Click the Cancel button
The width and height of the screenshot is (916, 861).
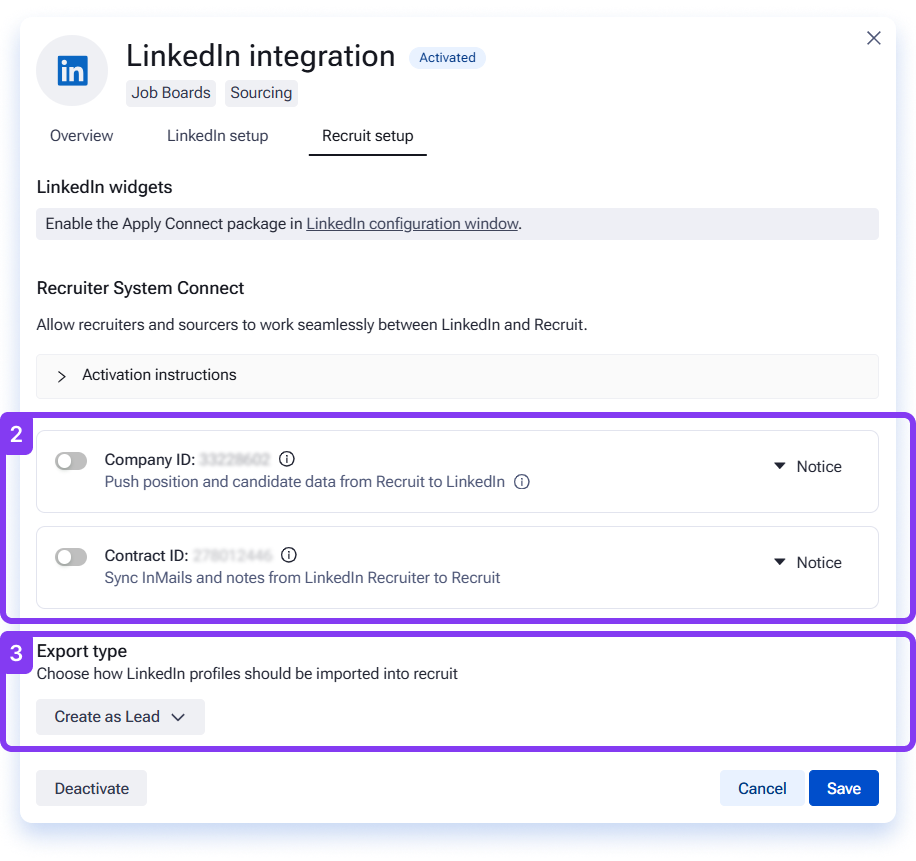click(x=762, y=788)
